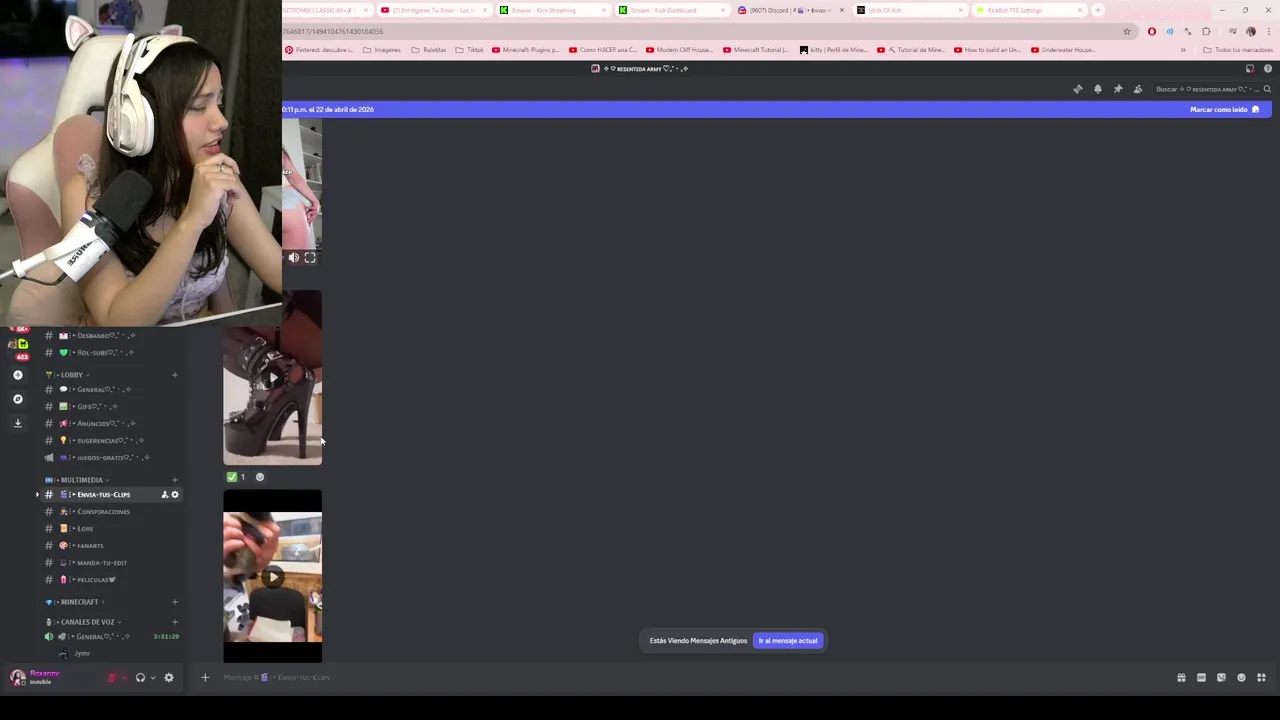Screen dimensions: 1280x720
Task: Open the sticker picker
Action: pos(1221,677)
